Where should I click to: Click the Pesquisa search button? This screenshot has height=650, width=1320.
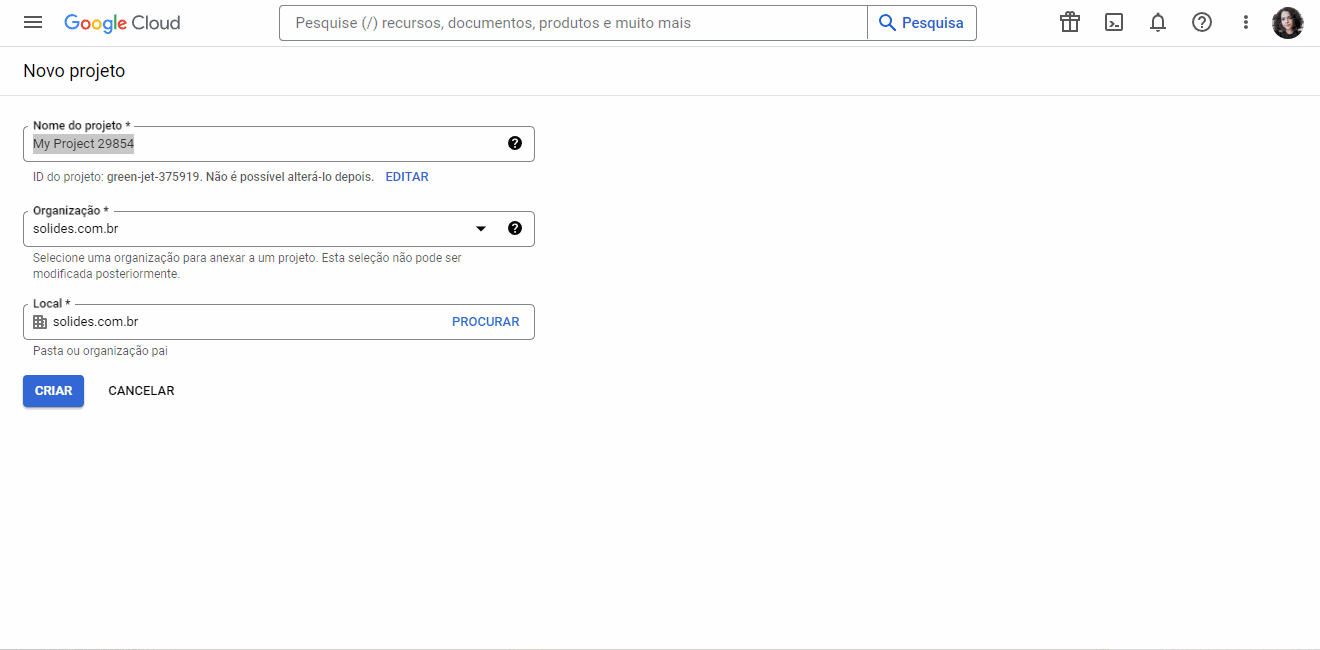click(922, 23)
